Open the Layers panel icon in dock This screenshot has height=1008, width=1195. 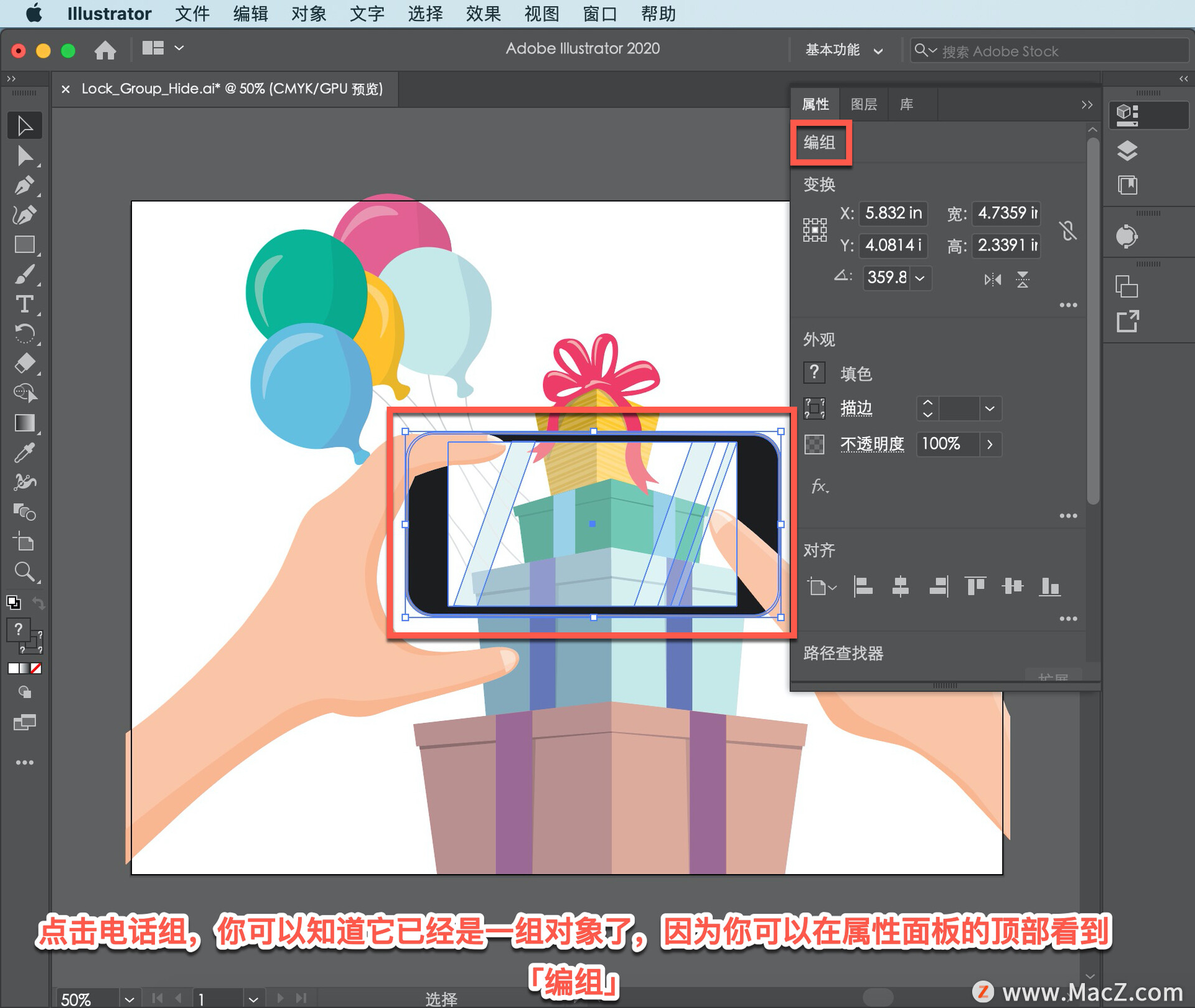[x=1127, y=151]
